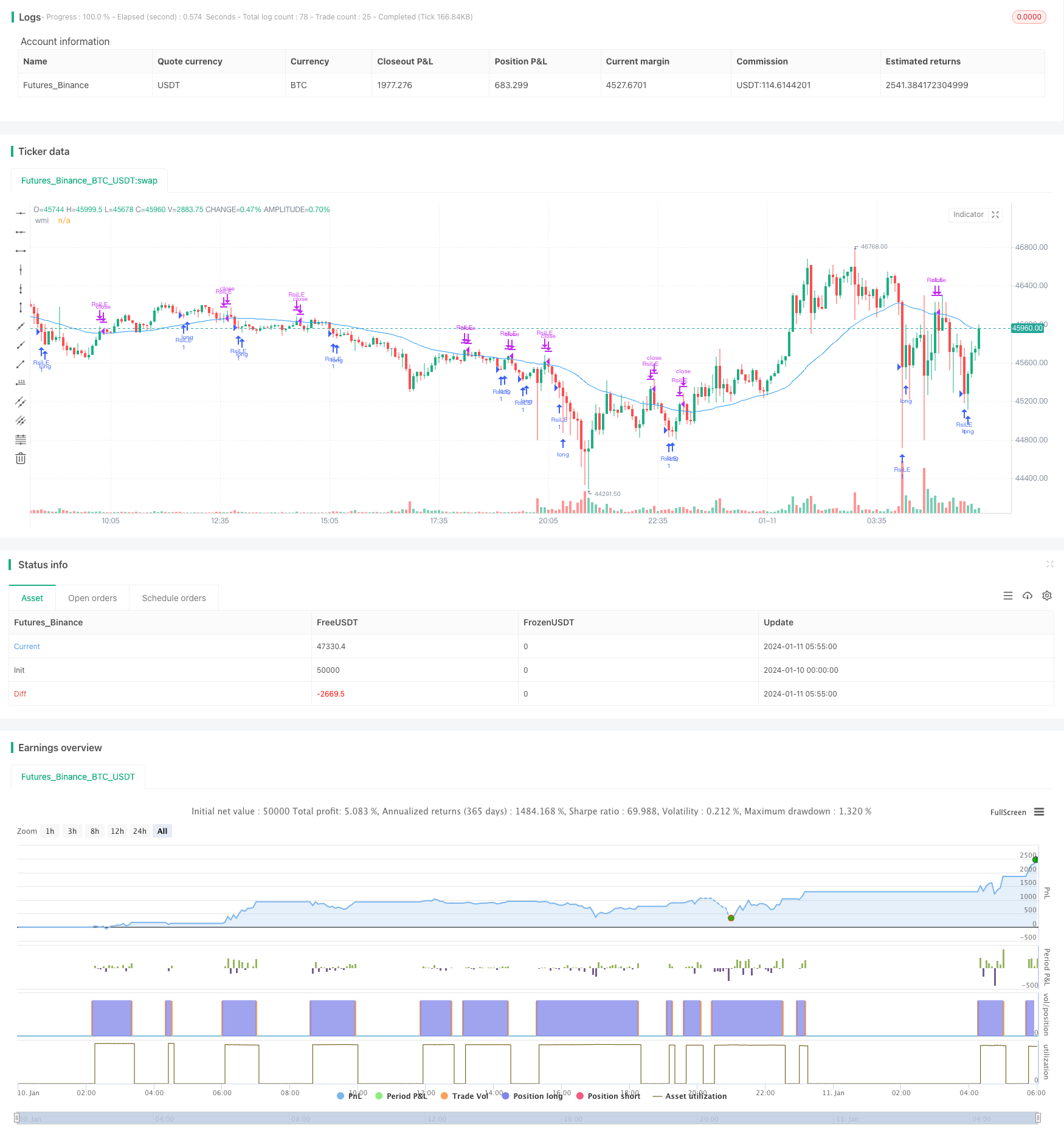The width and height of the screenshot is (1064, 1142).
Task: Click the Closeout P&L value 1977.276
Action: (x=395, y=85)
